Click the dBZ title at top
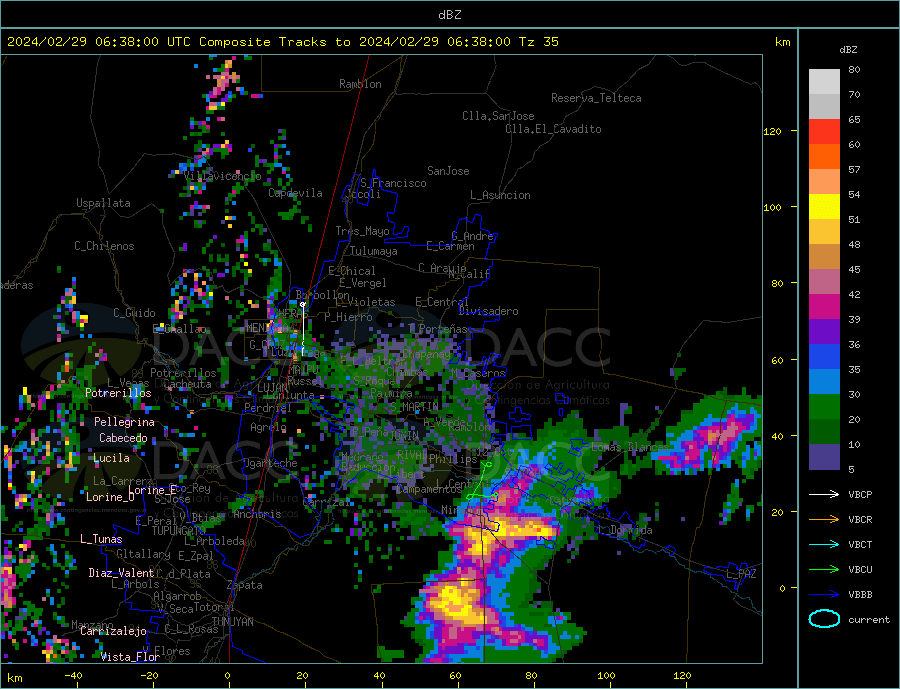900x689 pixels. [x=449, y=15]
